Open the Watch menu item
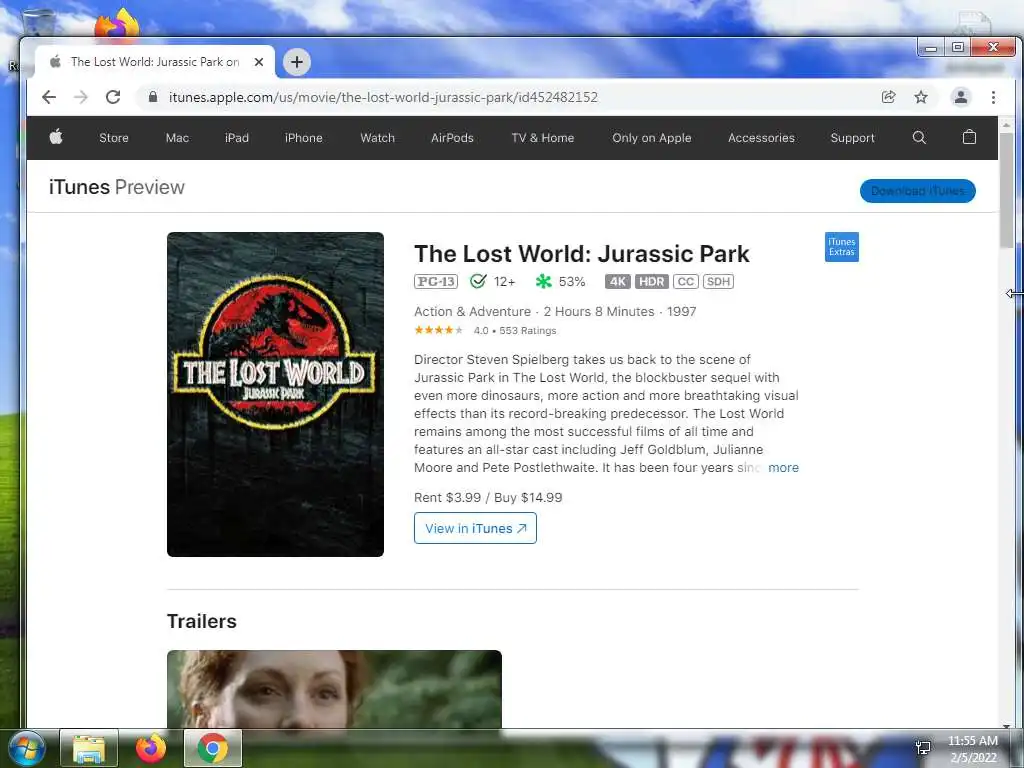The image size is (1024, 768). click(x=377, y=138)
